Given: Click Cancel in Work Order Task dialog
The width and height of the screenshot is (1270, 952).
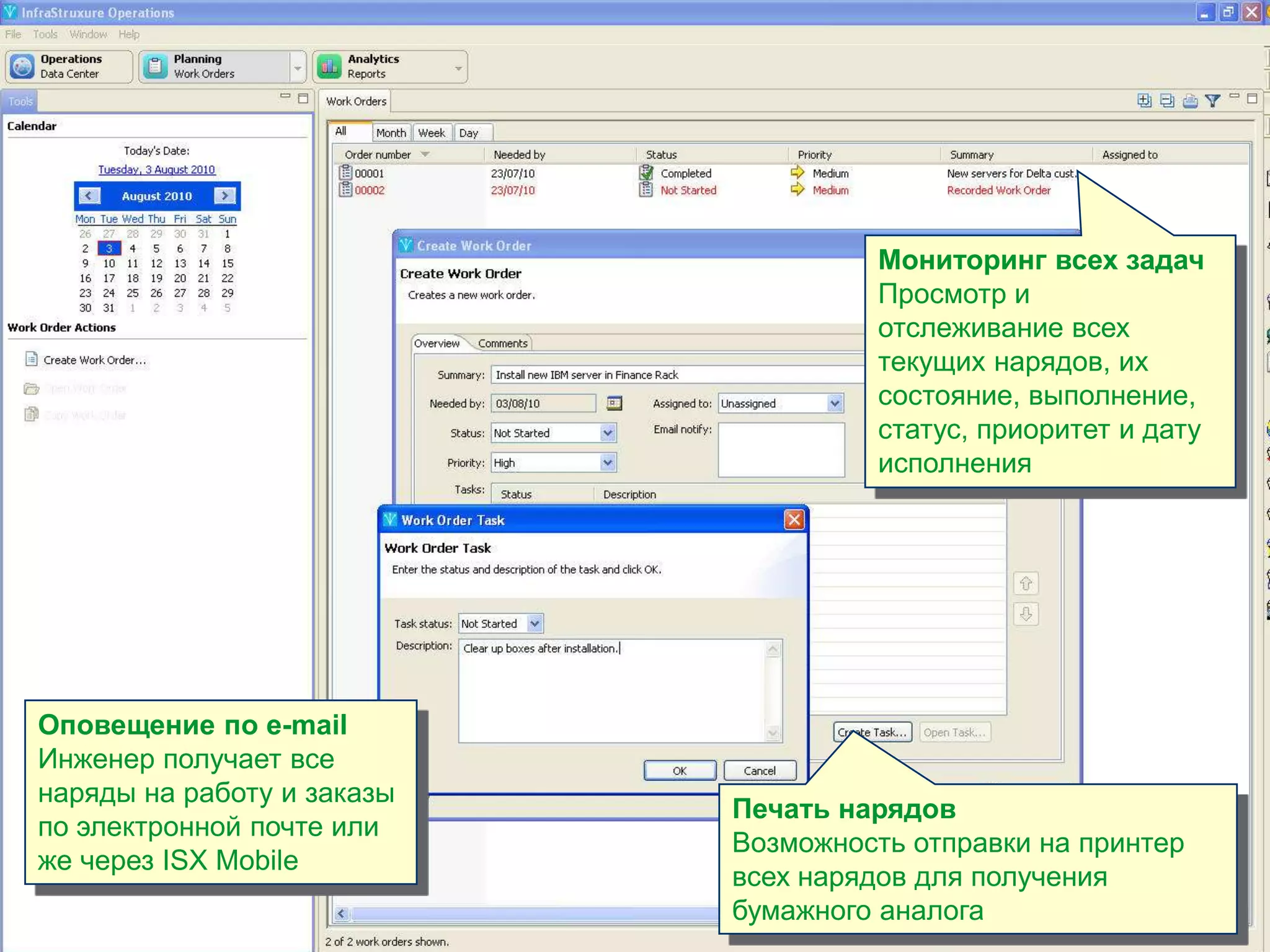Looking at the screenshot, I should tap(760, 770).
